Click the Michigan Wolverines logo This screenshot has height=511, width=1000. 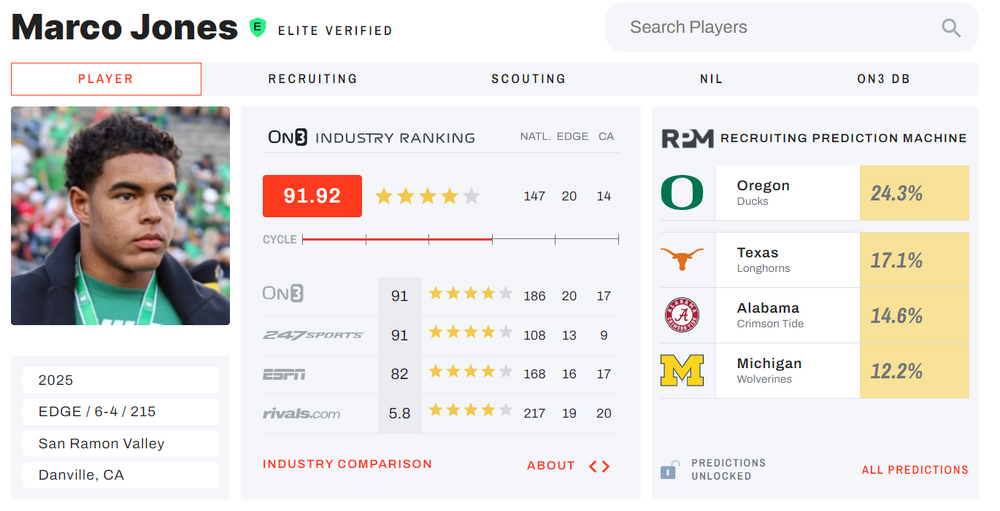point(682,371)
